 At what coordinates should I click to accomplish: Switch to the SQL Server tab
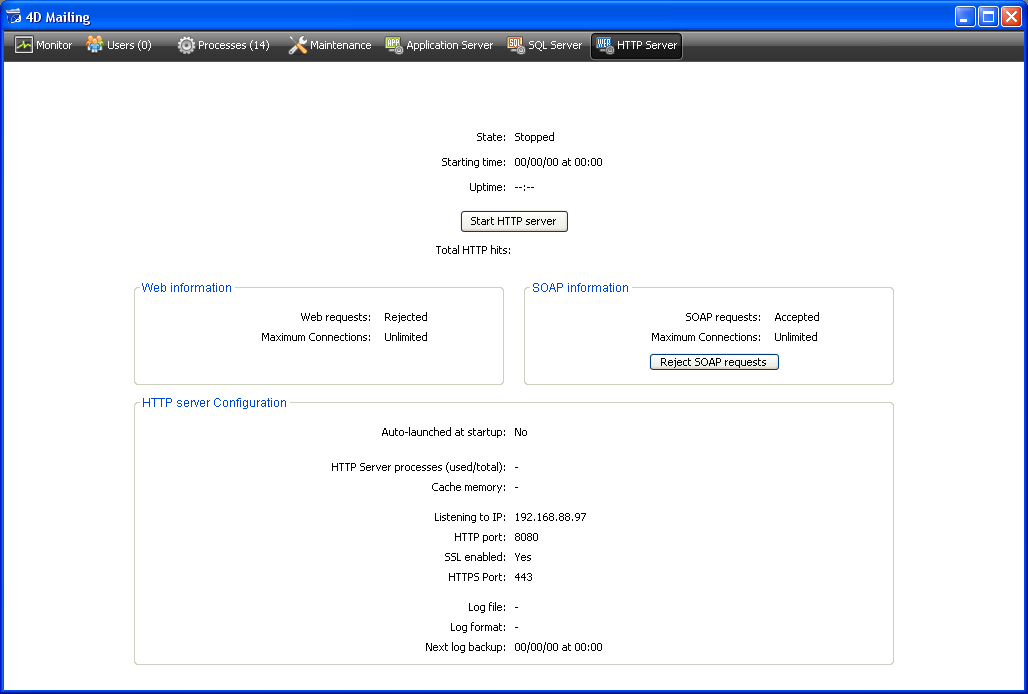pyautogui.click(x=545, y=45)
